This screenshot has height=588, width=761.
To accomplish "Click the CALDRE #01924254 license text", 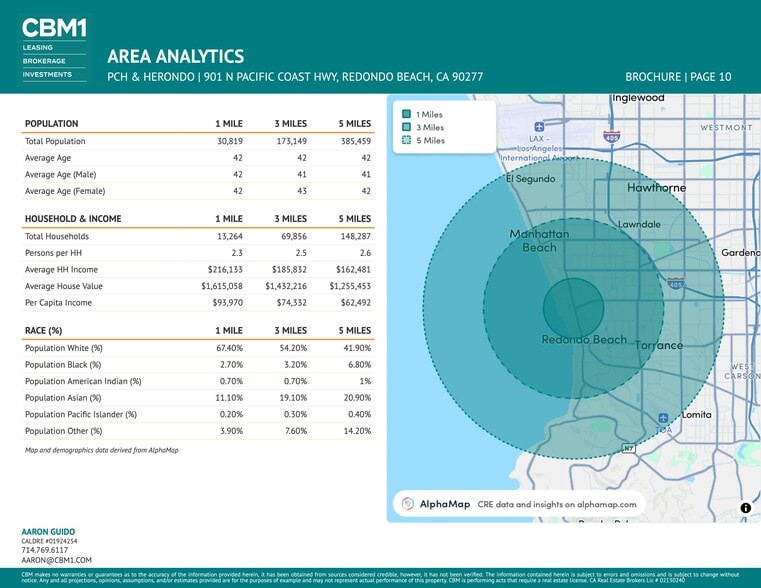I will point(50,541).
